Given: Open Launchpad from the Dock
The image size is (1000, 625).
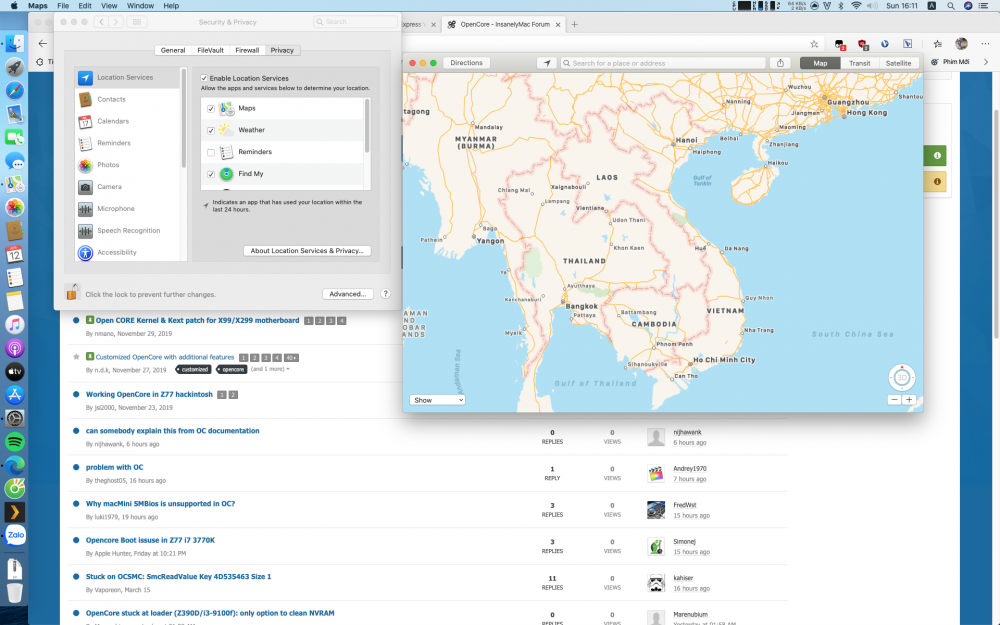Looking at the screenshot, I should click(x=15, y=67).
